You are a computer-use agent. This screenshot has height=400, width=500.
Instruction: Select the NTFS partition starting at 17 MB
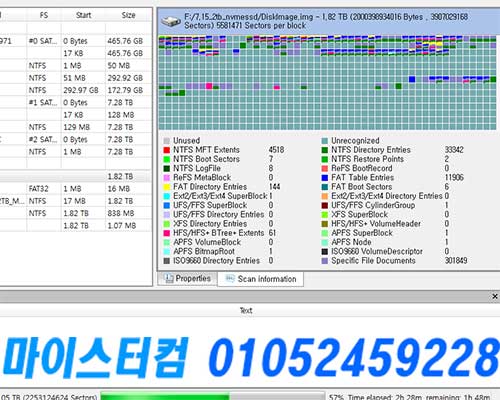(x=76, y=201)
